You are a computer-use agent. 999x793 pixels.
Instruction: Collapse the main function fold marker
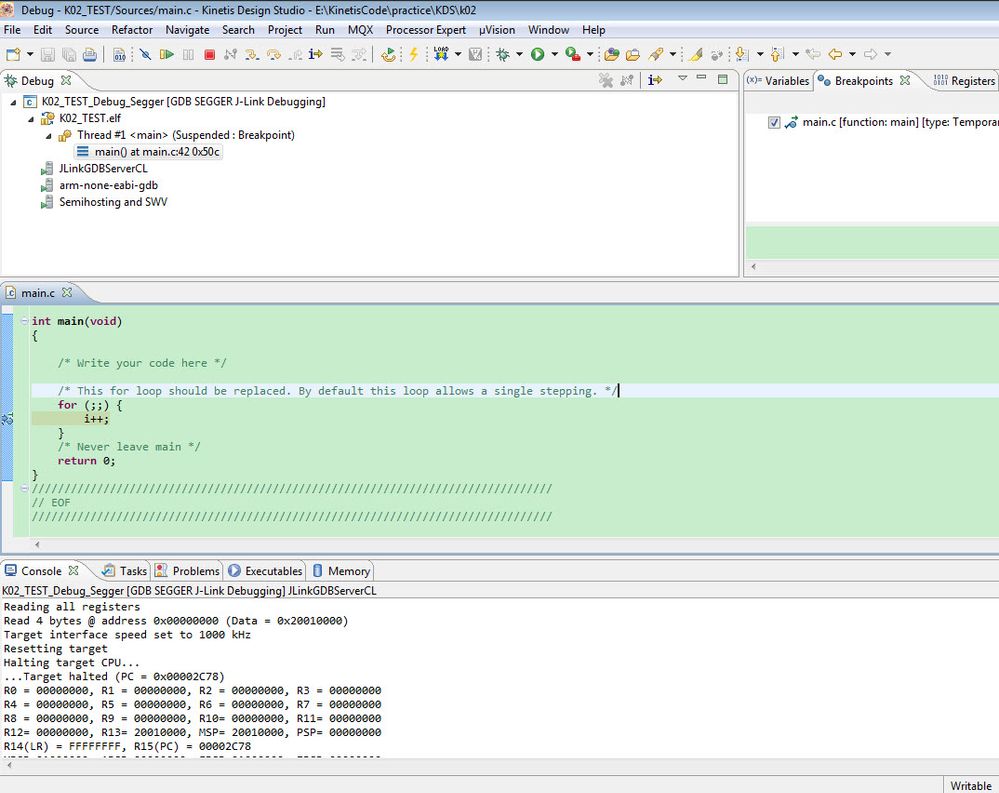click(24, 321)
